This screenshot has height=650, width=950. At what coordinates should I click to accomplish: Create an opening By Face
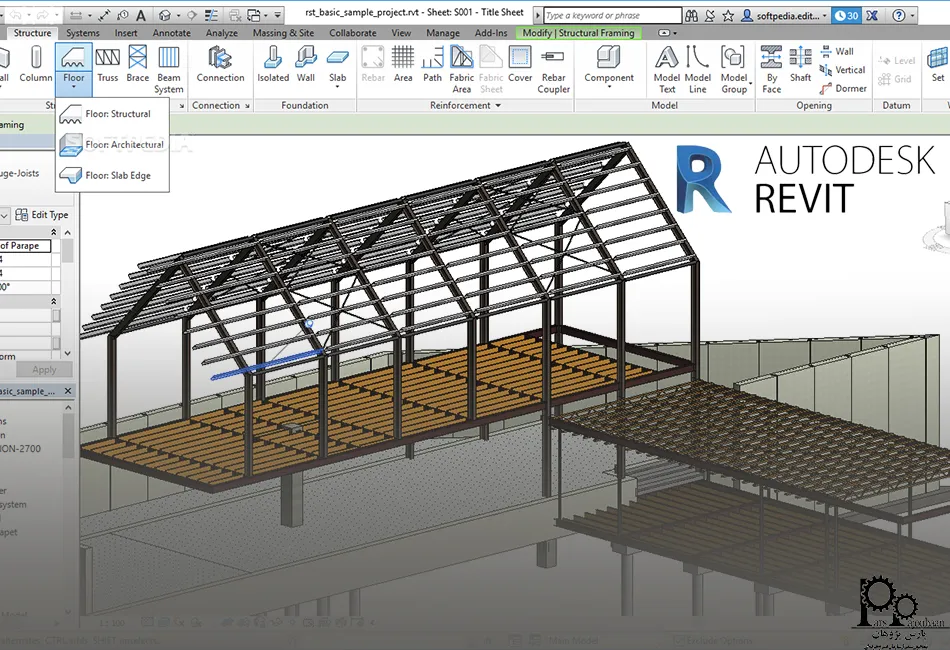coord(771,70)
